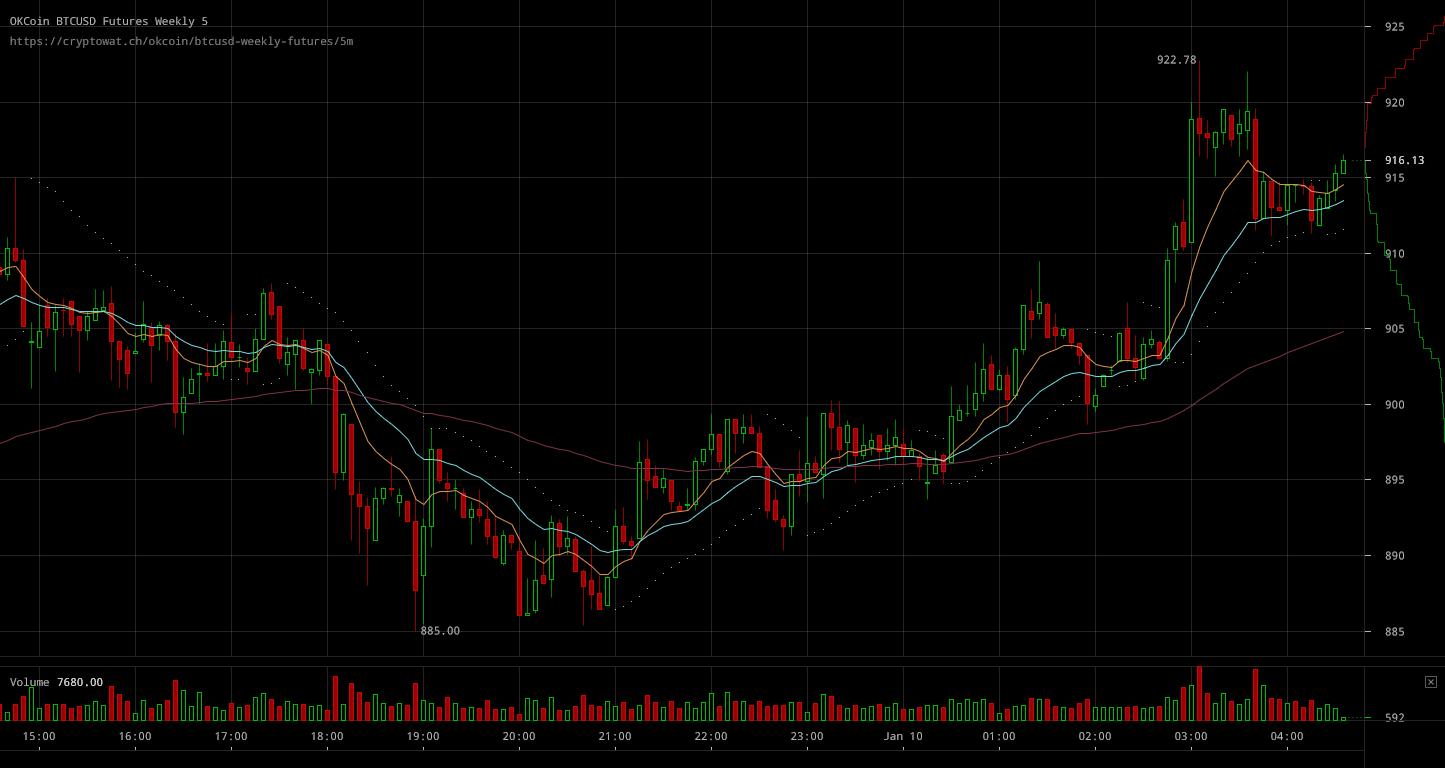Click the 23:00 time axis label
Screen dimensions: 1445x768
(807, 737)
